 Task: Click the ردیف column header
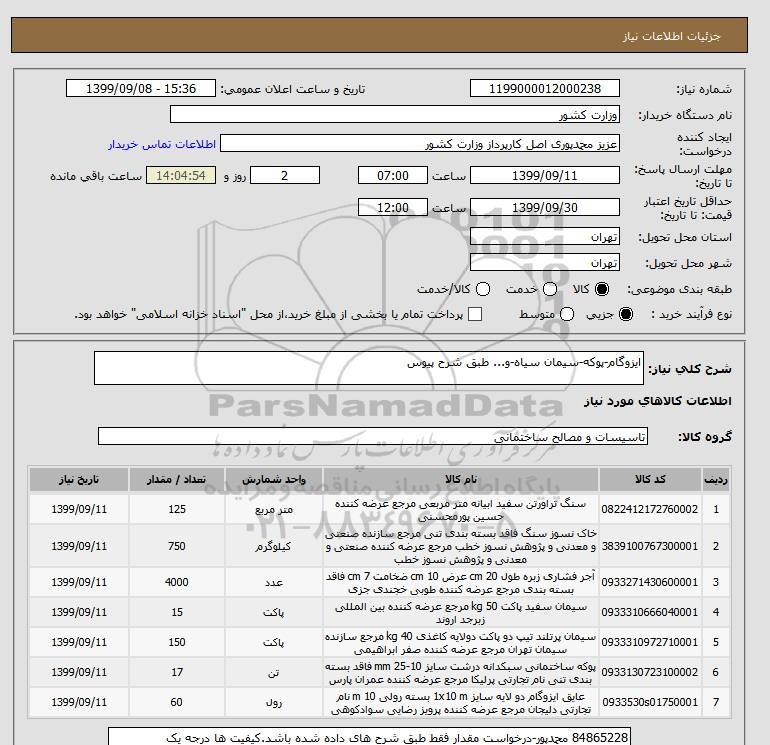click(715, 479)
